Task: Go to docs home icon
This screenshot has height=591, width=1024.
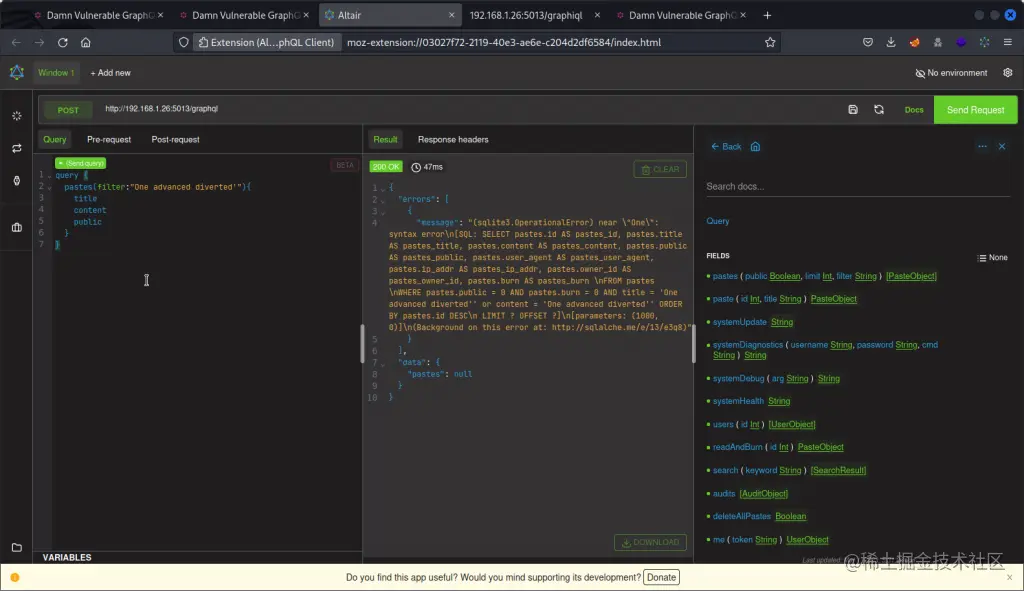Action: 756,146
